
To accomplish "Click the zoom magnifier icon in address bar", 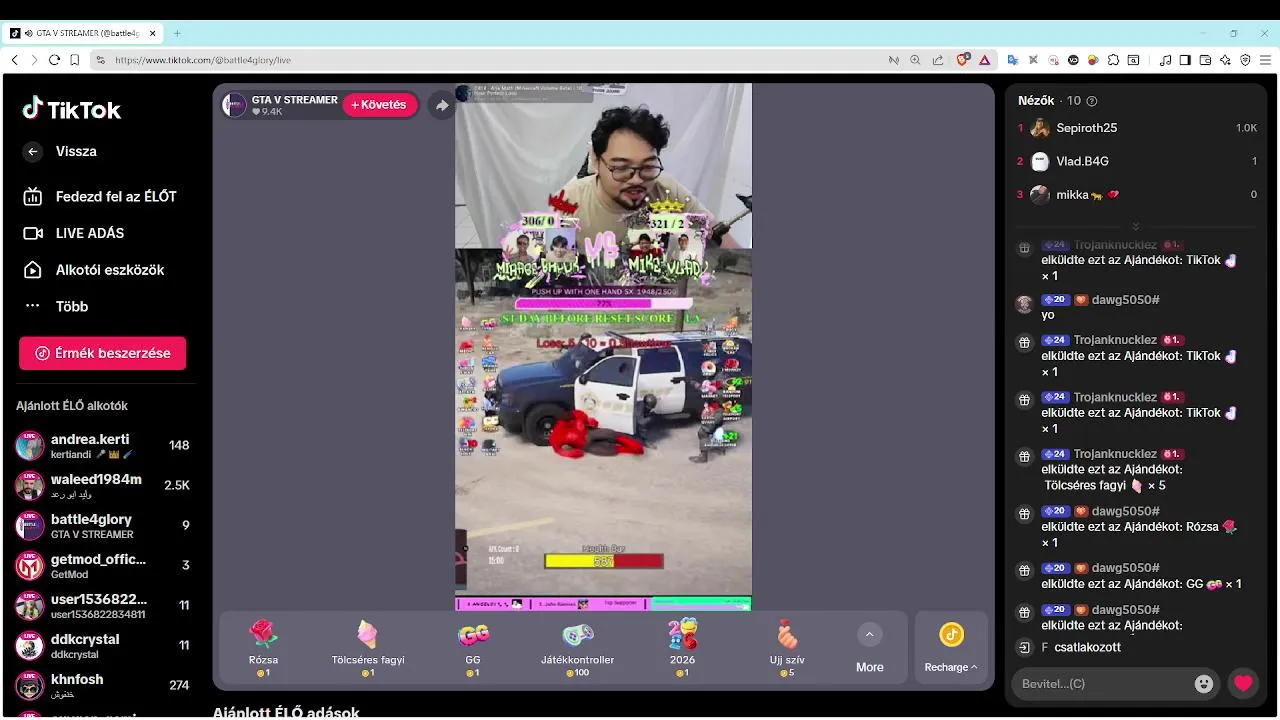I will (x=915, y=60).
